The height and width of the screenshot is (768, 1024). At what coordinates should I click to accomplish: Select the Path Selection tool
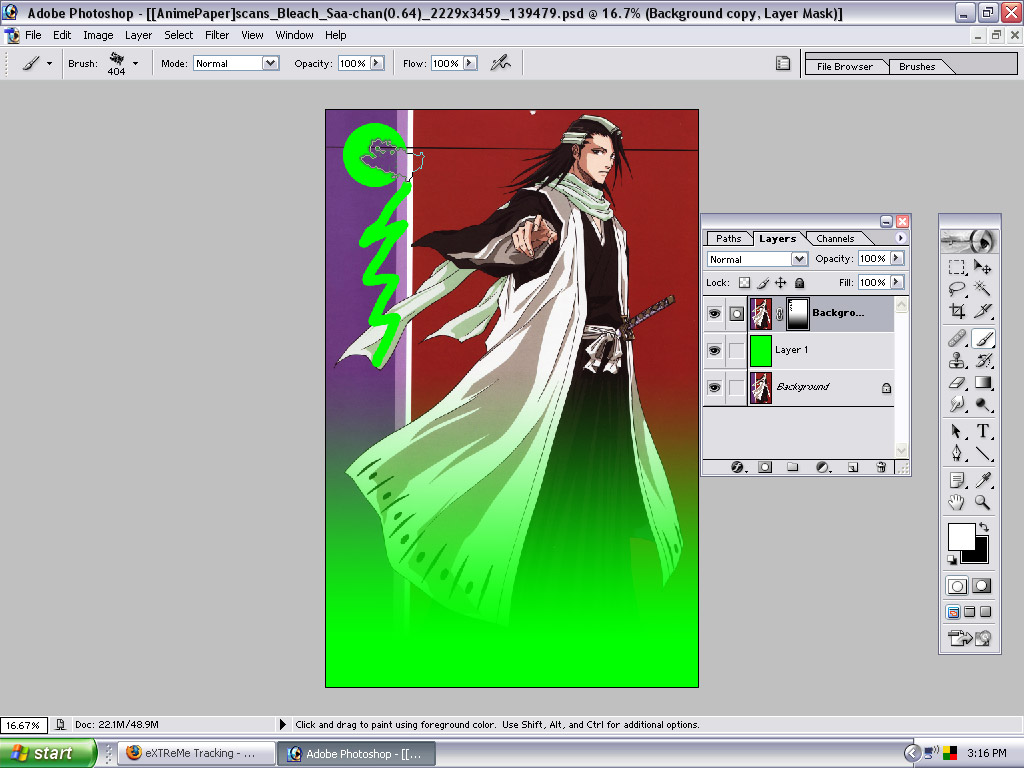click(957, 431)
